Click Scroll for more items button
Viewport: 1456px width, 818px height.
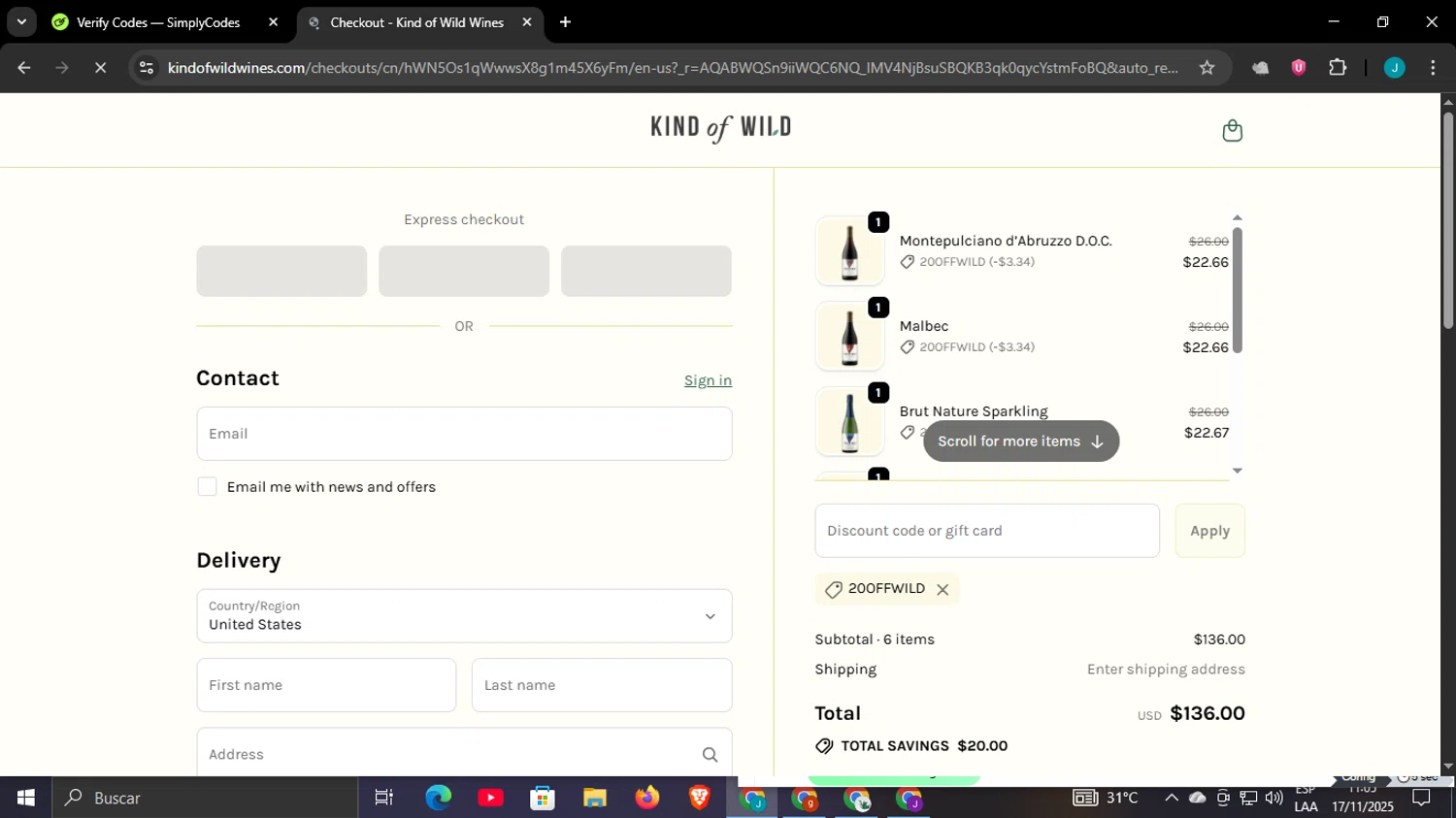coord(1021,441)
